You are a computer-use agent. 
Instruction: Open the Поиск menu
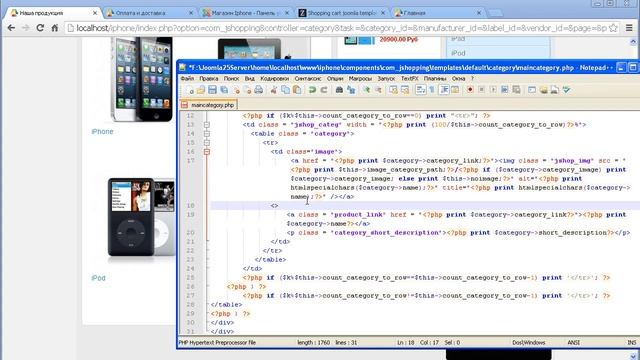[x=231, y=78]
